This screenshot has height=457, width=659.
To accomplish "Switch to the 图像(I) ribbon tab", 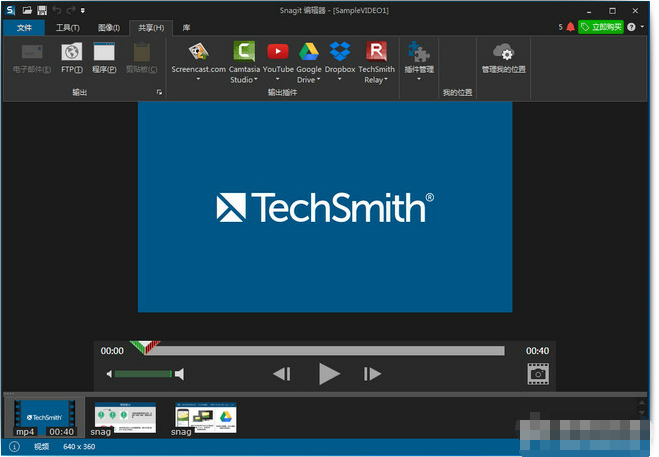I will (x=109, y=28).
